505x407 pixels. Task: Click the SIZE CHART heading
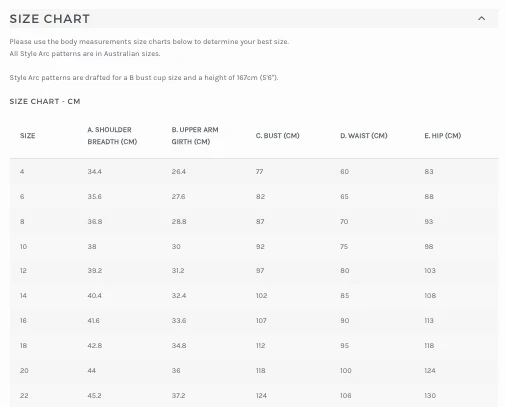[50, 19]
